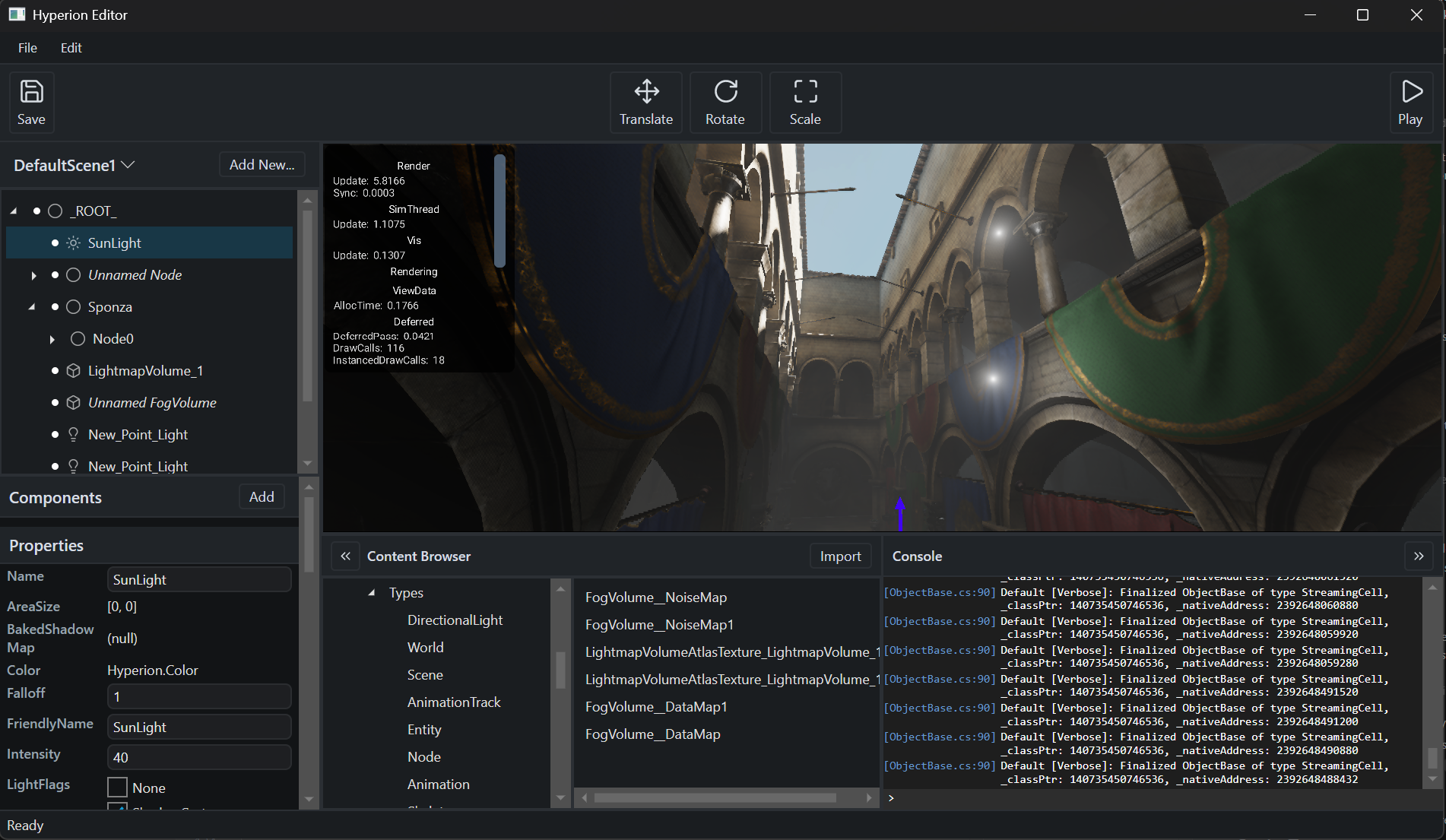Viewport: 1446px width, 840px height.
Task: Click the Add New... button
Action: pyautogui.click(x=262, y=165)
